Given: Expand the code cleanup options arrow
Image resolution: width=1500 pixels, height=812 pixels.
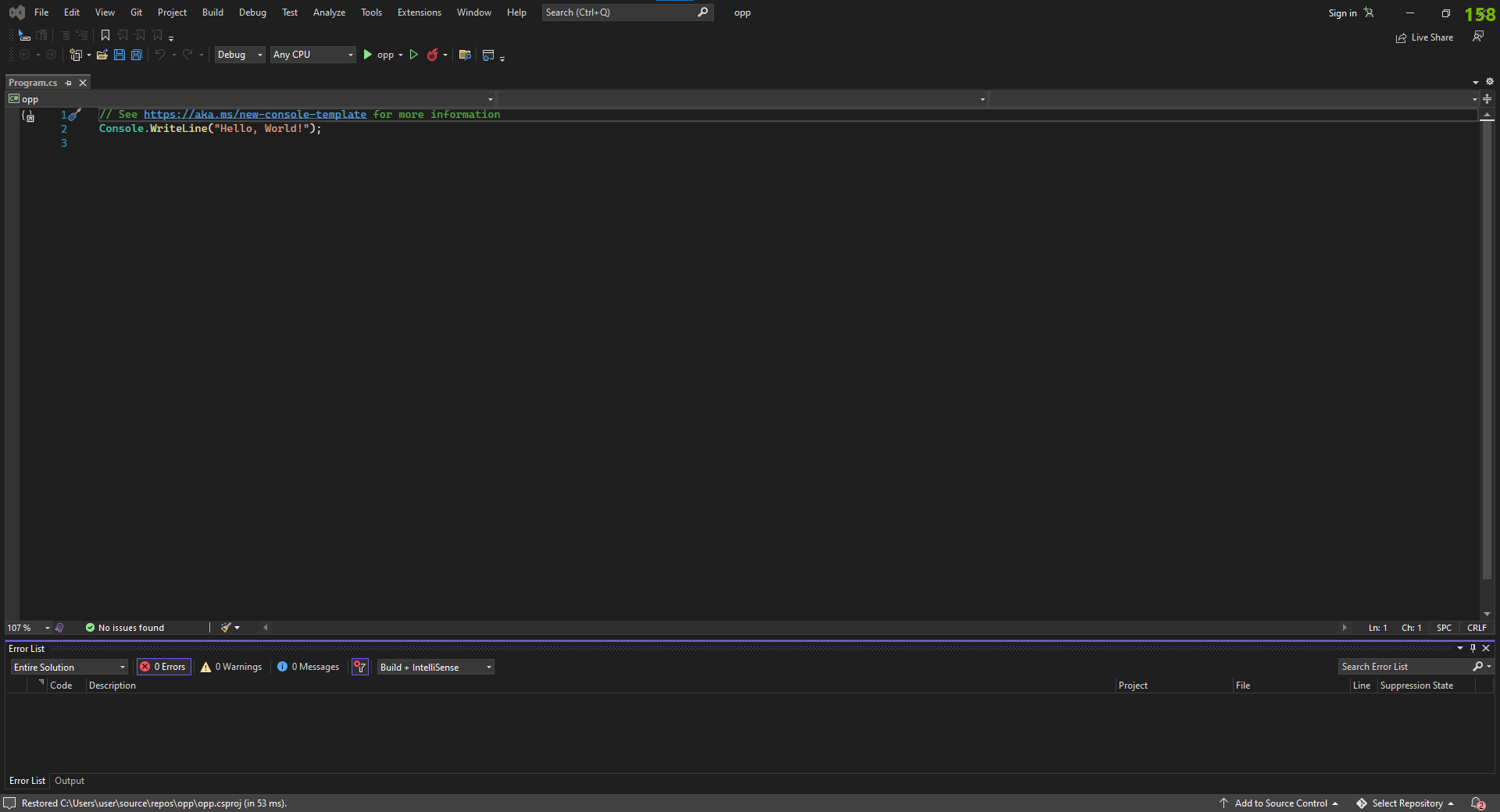Looking at the screenshot, I should tap(237, 628).
